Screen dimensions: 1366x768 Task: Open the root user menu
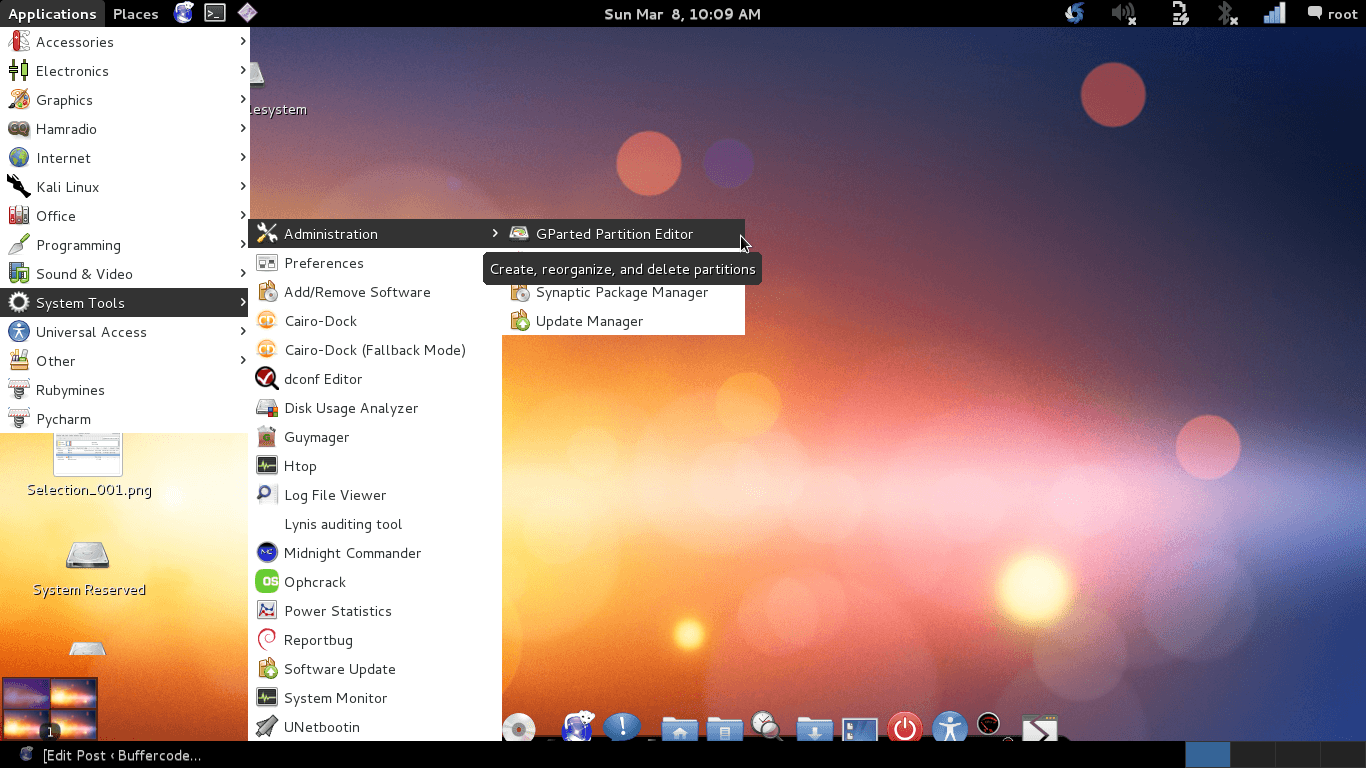pyautogui.click(x=1333, y=14)
